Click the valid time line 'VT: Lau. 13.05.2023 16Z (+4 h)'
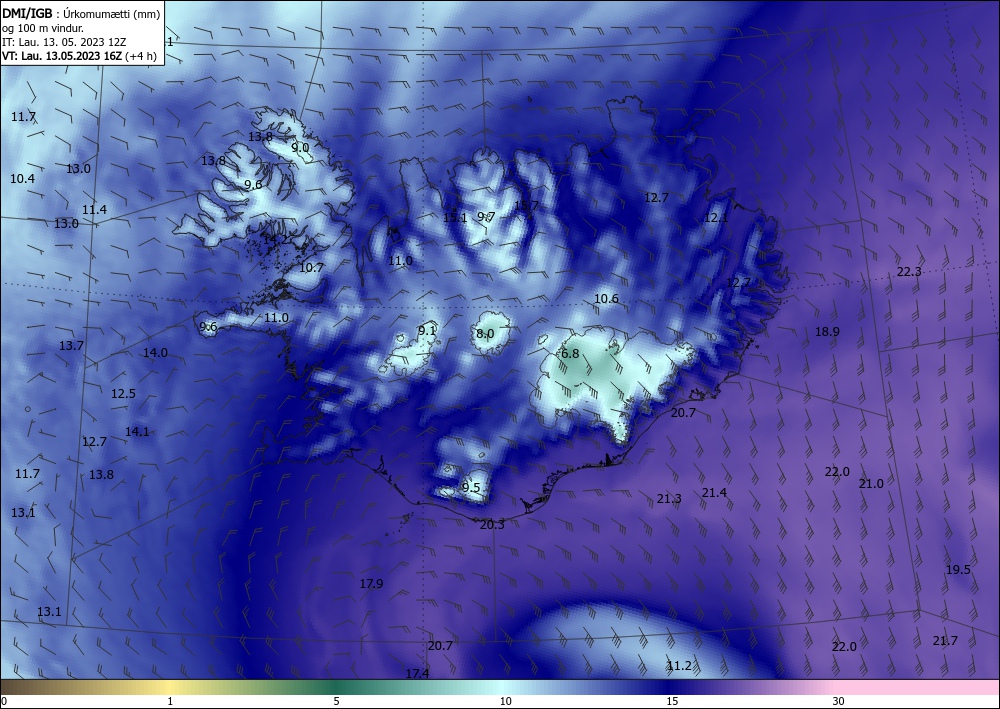This screenshot has width=1000, height=709. point(79,55)
